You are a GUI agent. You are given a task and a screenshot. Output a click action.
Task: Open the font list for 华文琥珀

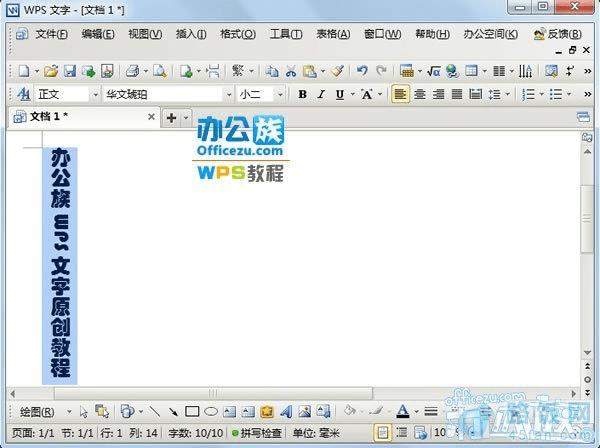[x=229, y=94]
